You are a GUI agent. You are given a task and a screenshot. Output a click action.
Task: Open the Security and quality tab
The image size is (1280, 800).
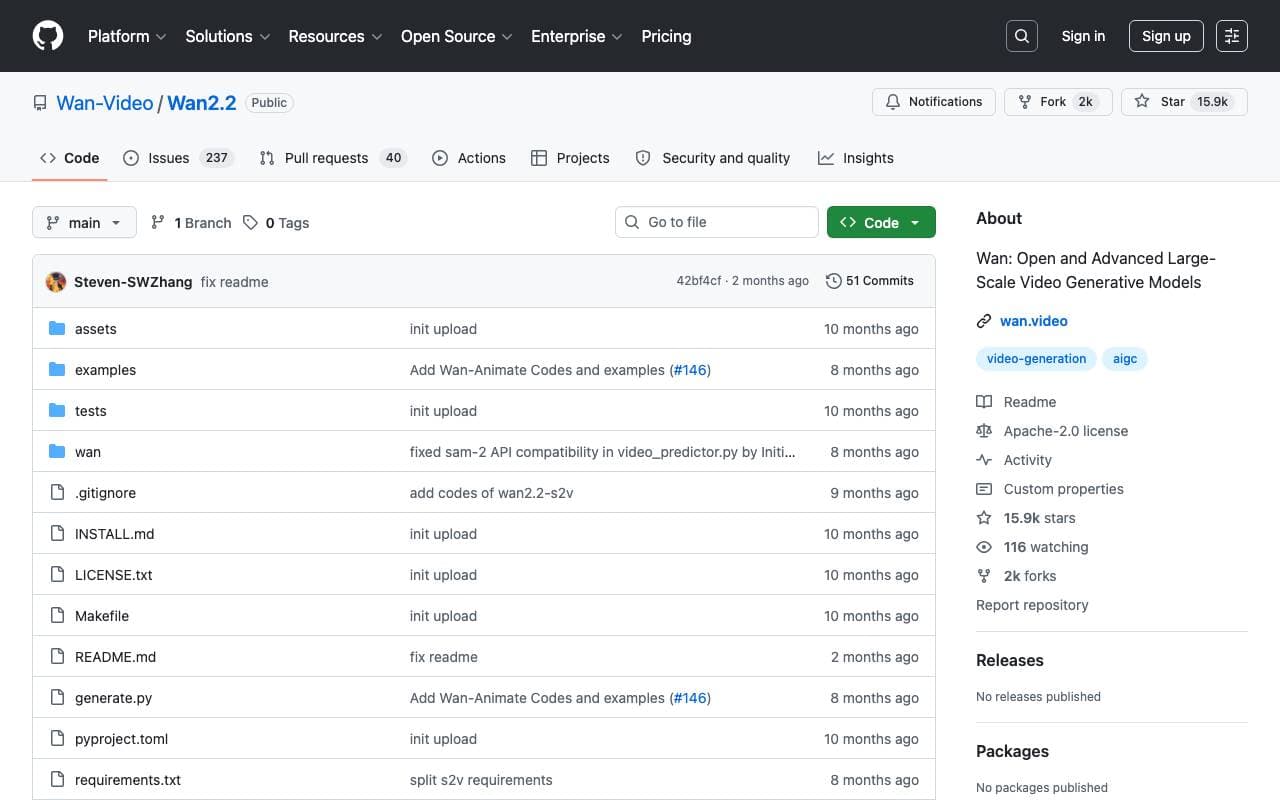click(x=713, y=158)
